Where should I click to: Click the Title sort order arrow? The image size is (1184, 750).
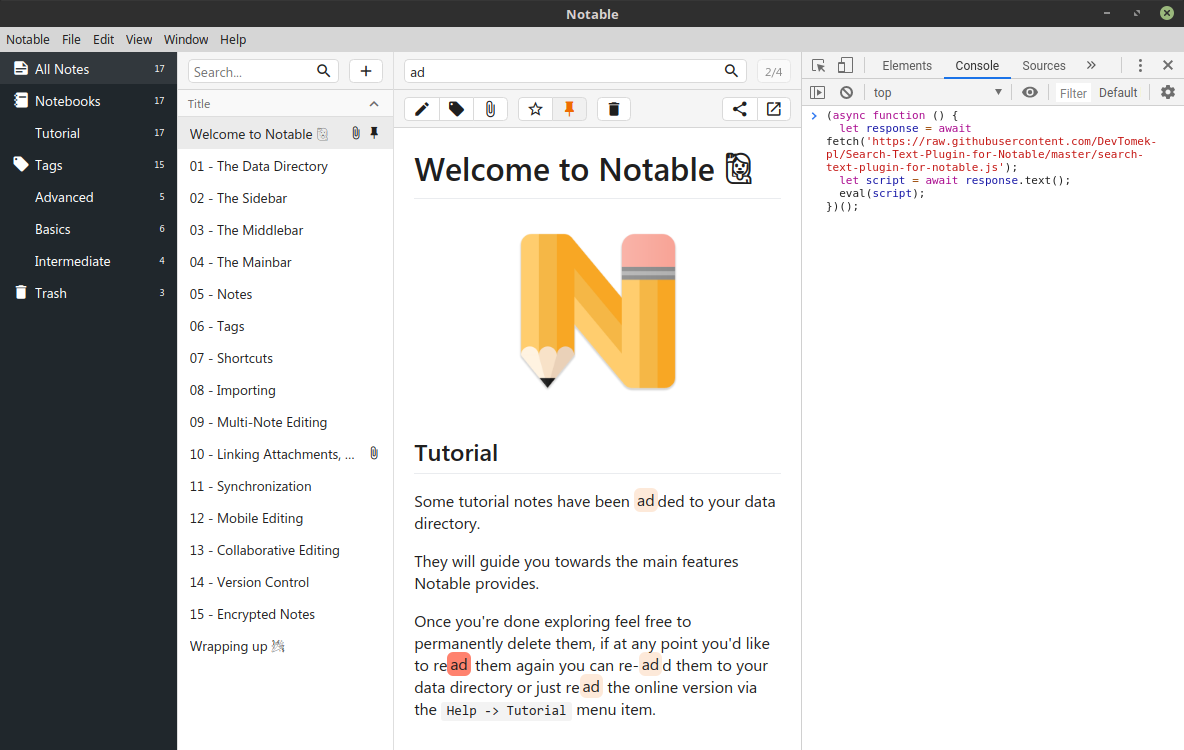374,104
